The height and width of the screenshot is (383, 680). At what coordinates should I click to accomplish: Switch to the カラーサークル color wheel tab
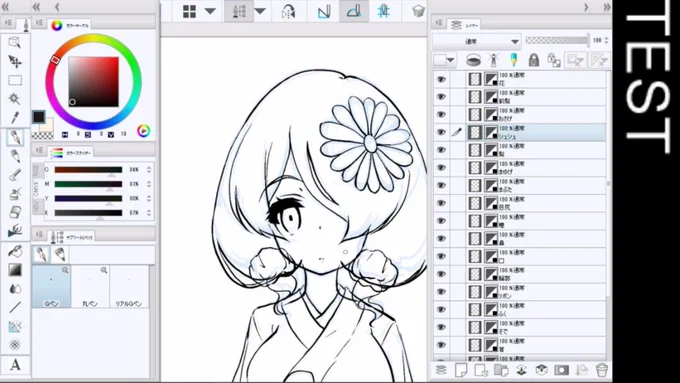click(x=70, y=25)
